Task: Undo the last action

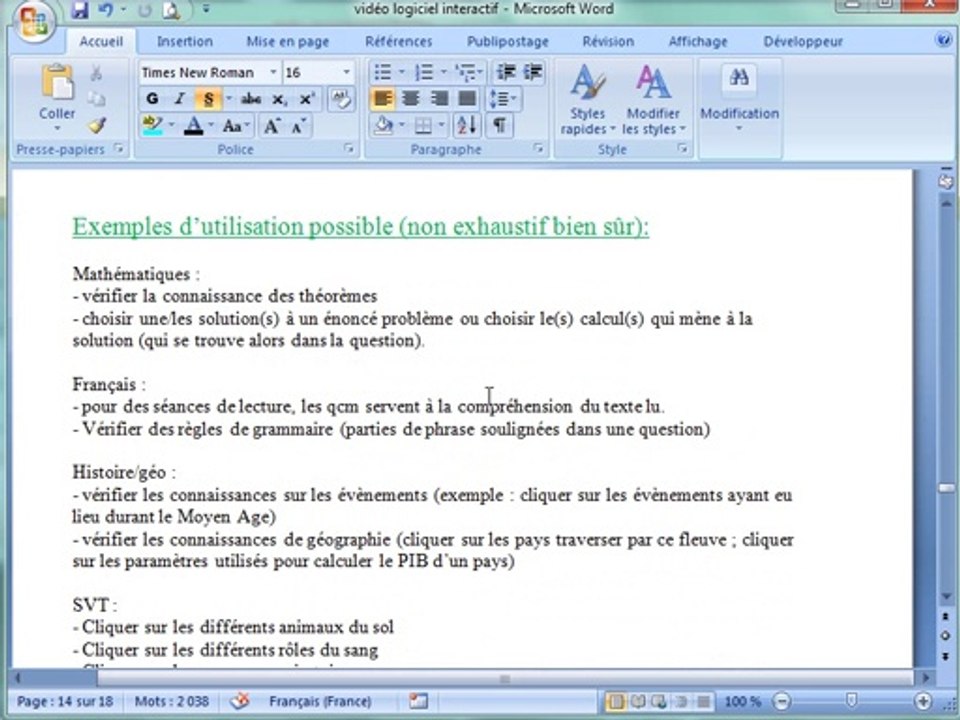Action: (106, 10)
